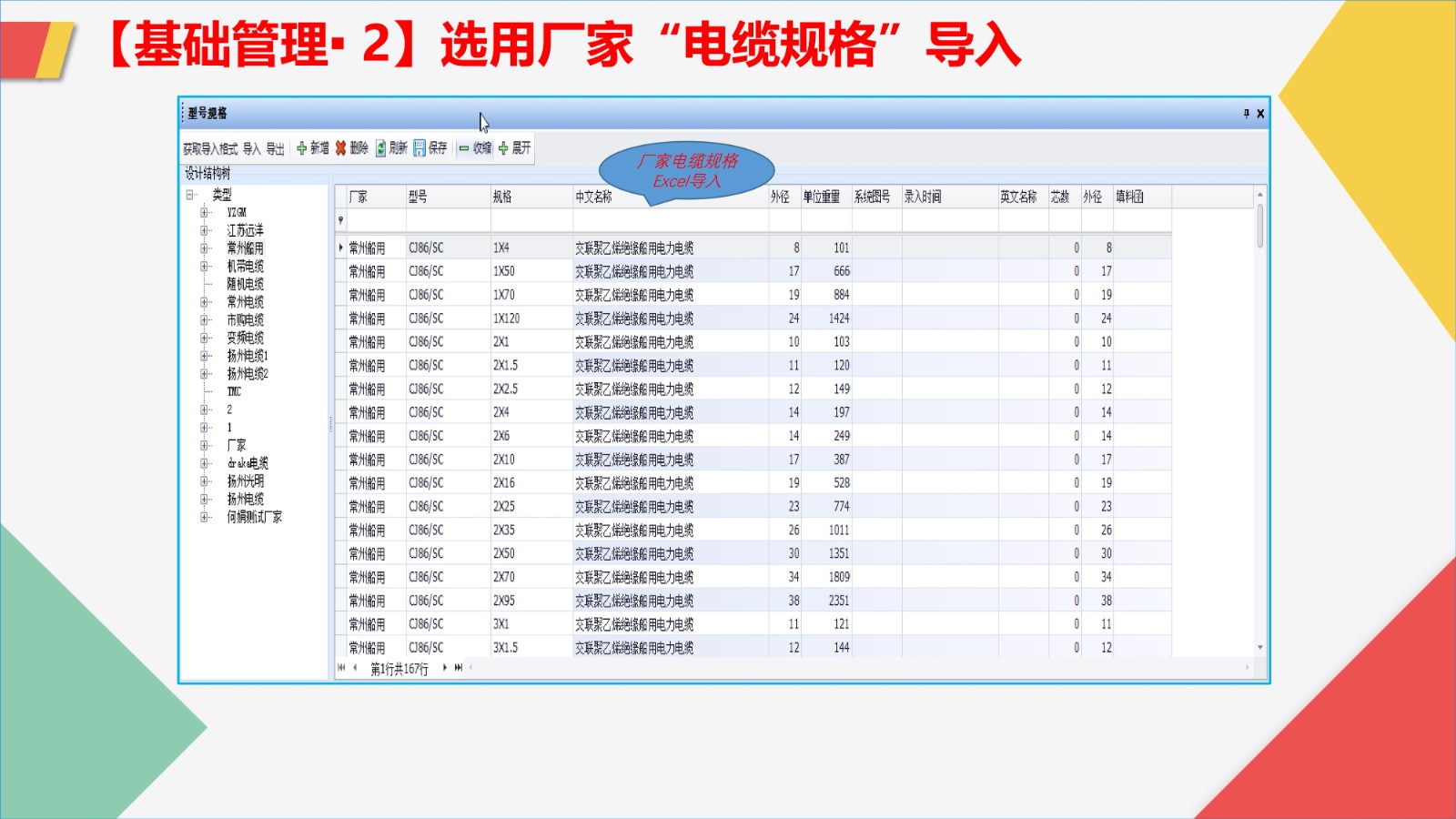Collapse the tree using 收缩
Viewport: 1456px width, 819px height.
[475, 148]
